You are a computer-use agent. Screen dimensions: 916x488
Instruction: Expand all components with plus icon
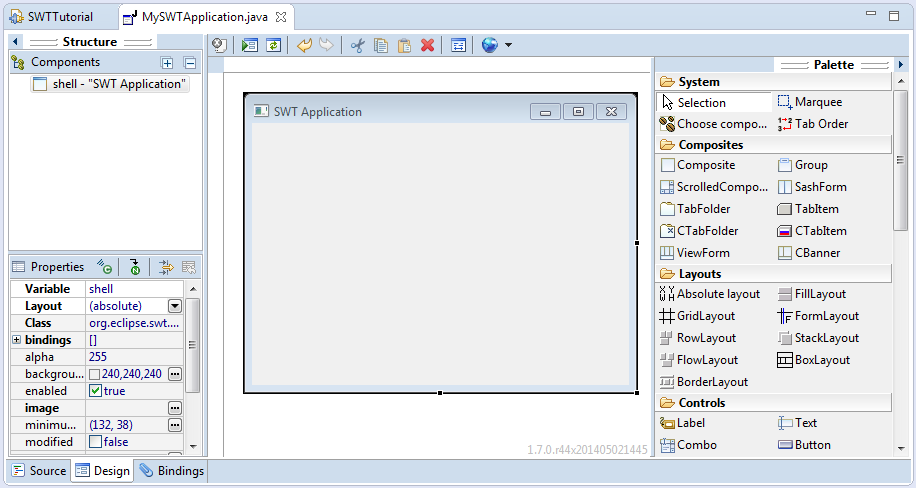tap(167, 63)
